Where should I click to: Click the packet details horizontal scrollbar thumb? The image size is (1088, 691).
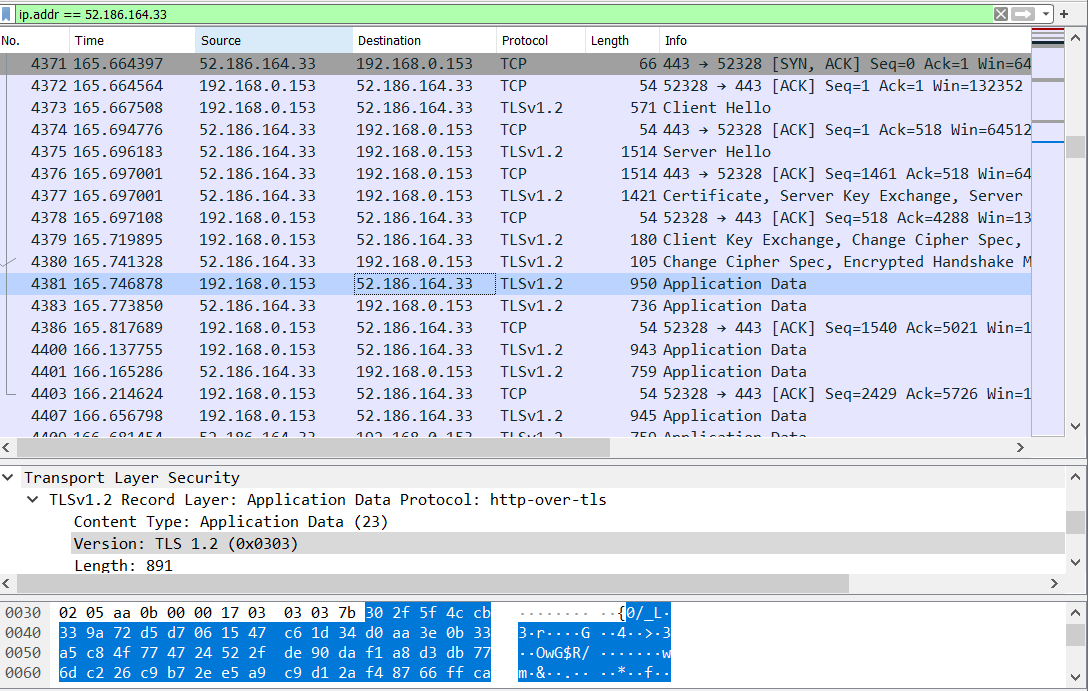(x=432, y=583)
